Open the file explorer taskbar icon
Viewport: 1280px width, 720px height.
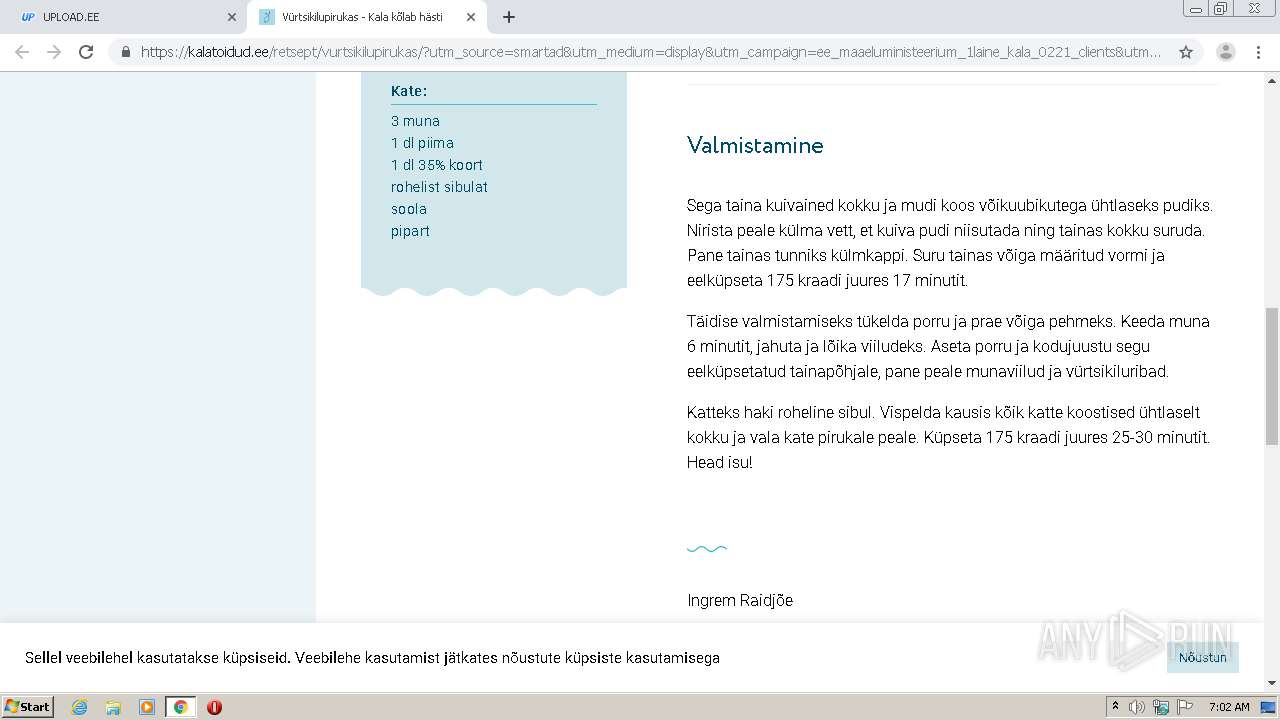point(113,707)
